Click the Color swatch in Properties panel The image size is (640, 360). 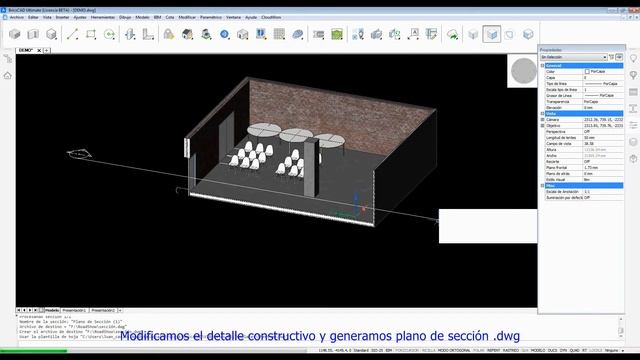587,71
